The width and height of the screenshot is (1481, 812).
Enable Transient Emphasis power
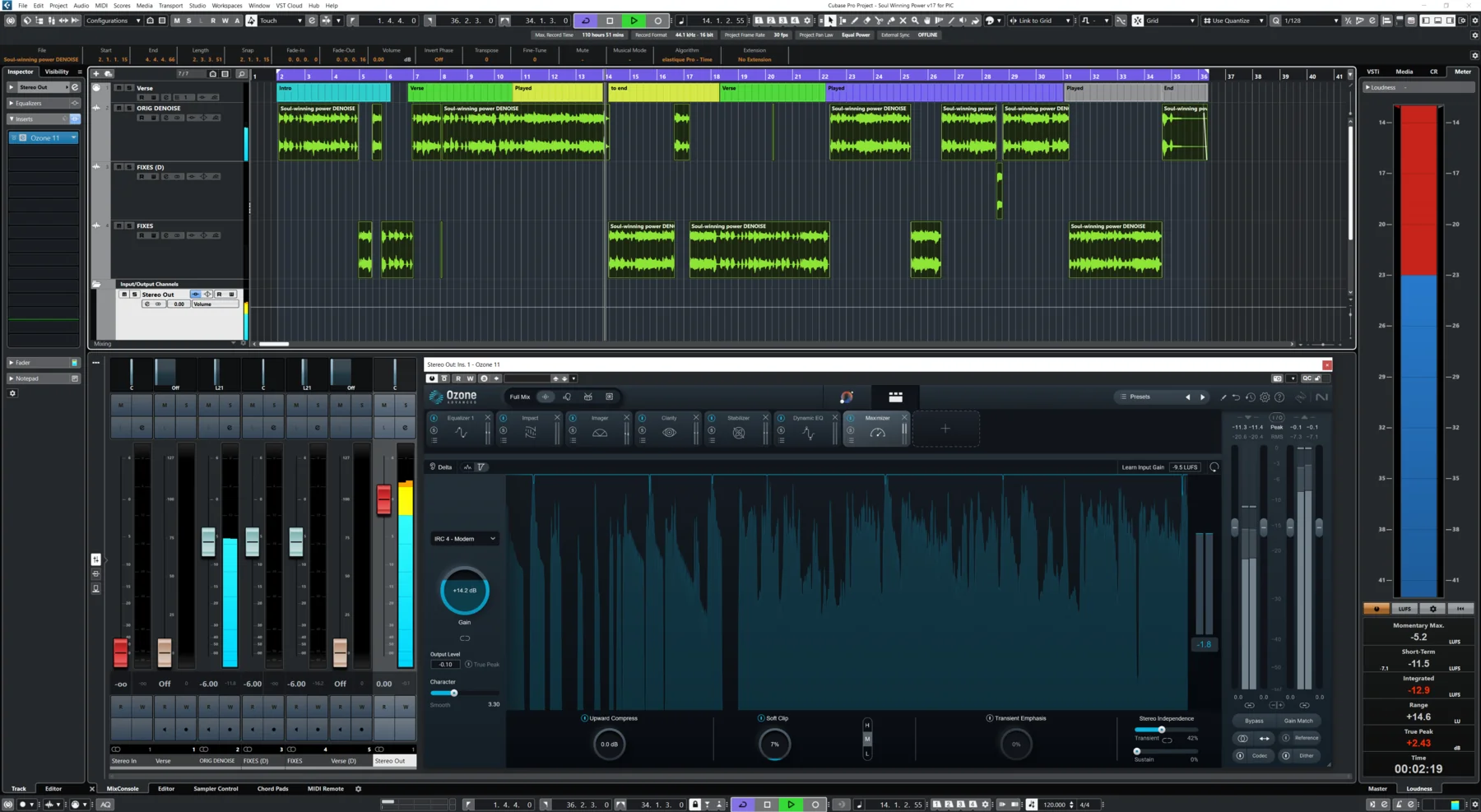click(989, 718)
